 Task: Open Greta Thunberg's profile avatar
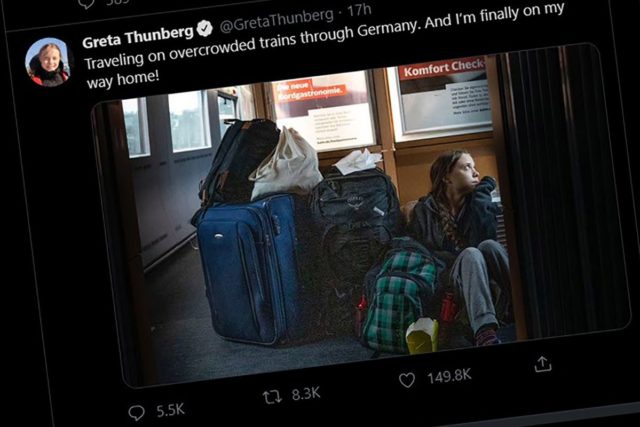(x=49, y=62)
